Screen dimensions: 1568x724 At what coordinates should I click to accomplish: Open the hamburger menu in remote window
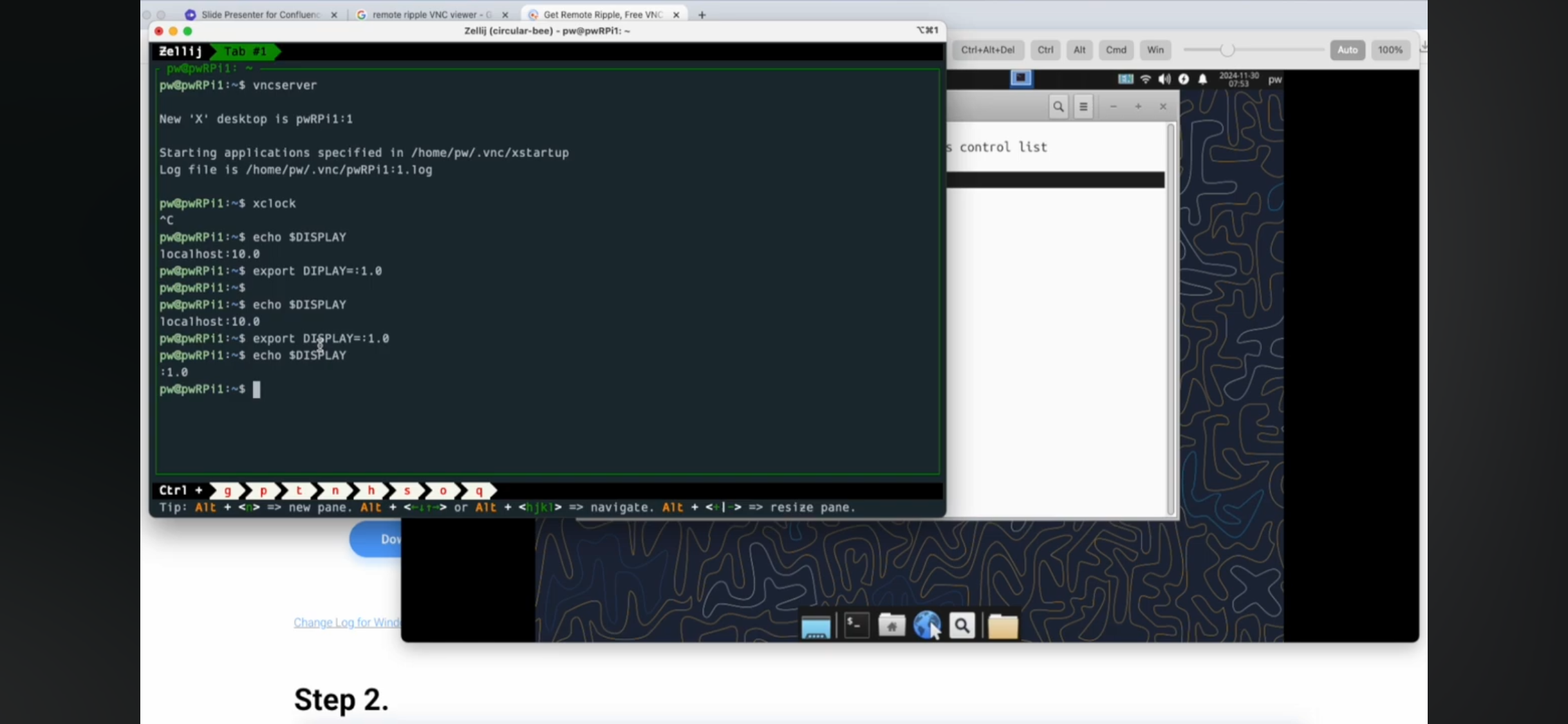click(1083, 107)
